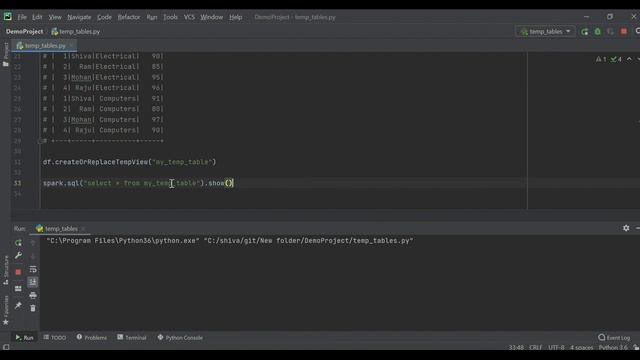This screenshot has width=640, height=360.
Task: Open the Navigate menu
Action: click(79, 17)
